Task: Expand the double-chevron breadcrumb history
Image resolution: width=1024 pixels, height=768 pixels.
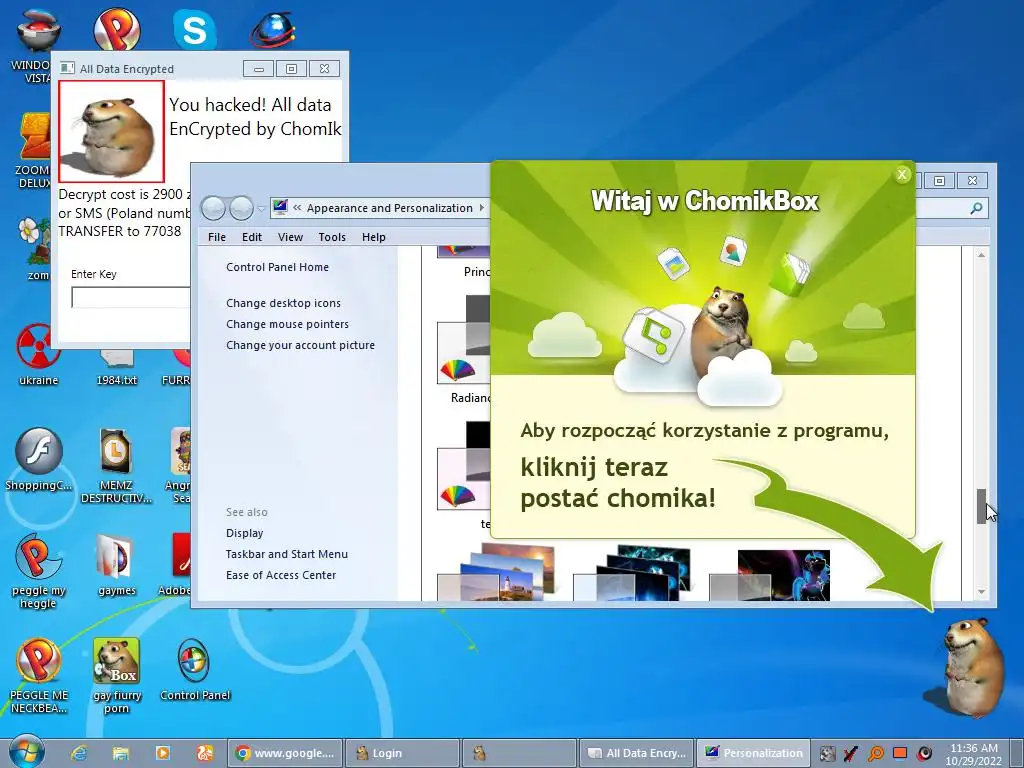Action: pos(297,208)
